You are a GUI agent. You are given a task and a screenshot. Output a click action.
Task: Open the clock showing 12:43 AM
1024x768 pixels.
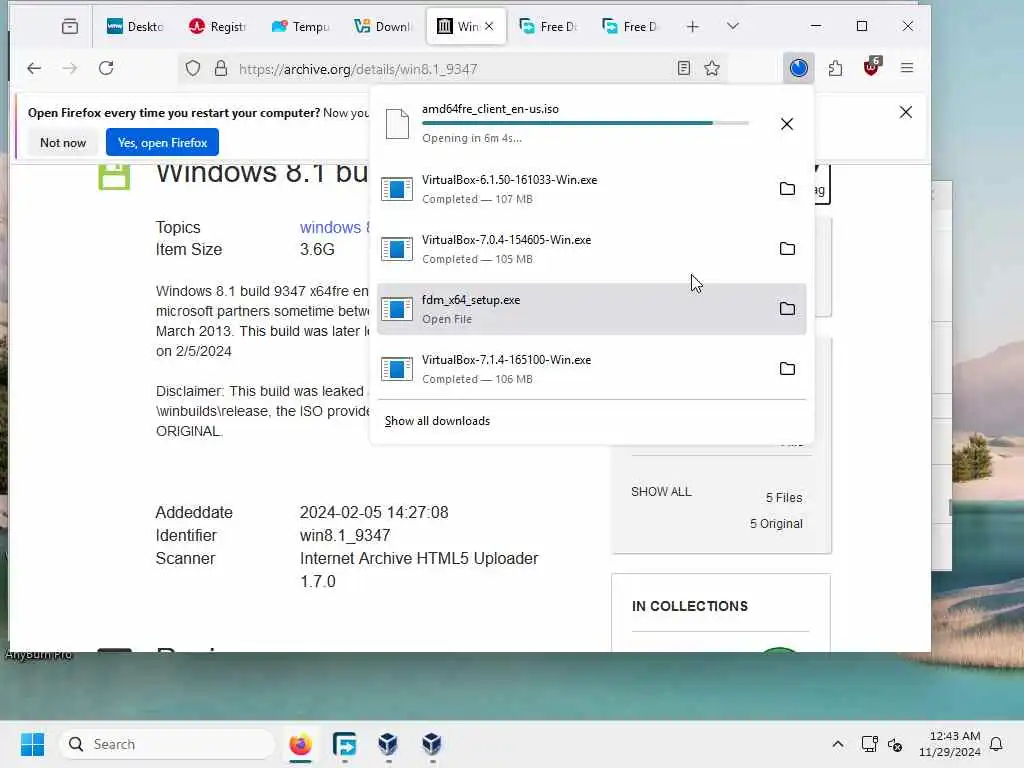pos(950,744)
